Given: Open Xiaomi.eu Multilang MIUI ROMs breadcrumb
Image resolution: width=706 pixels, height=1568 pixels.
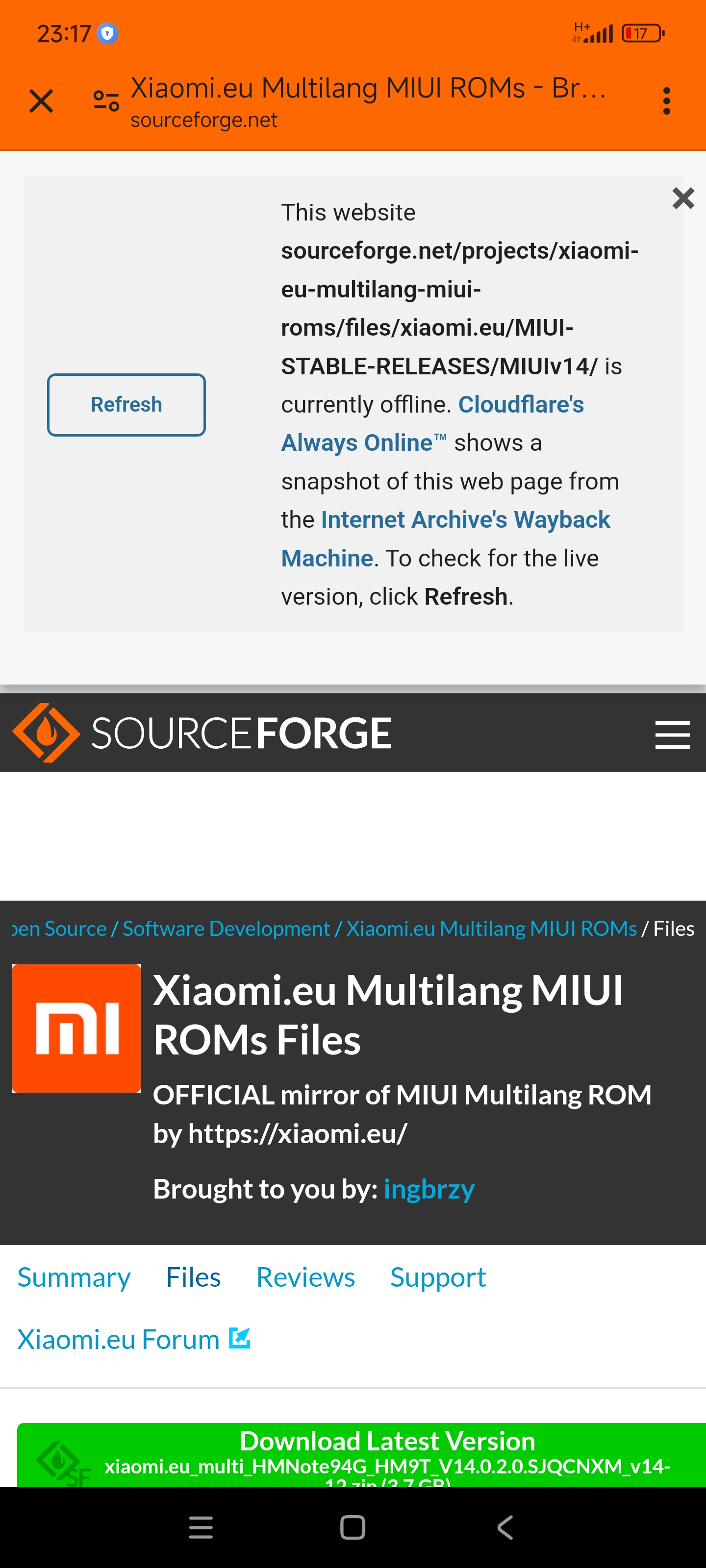Looking at the screenshot, I should pyautogui.click(x=491, y=928).
